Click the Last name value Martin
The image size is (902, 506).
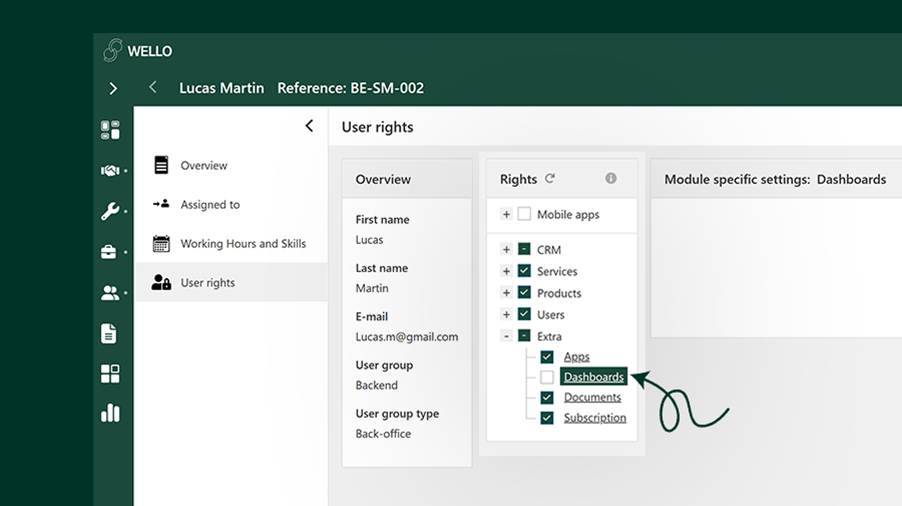pos(372,288)
